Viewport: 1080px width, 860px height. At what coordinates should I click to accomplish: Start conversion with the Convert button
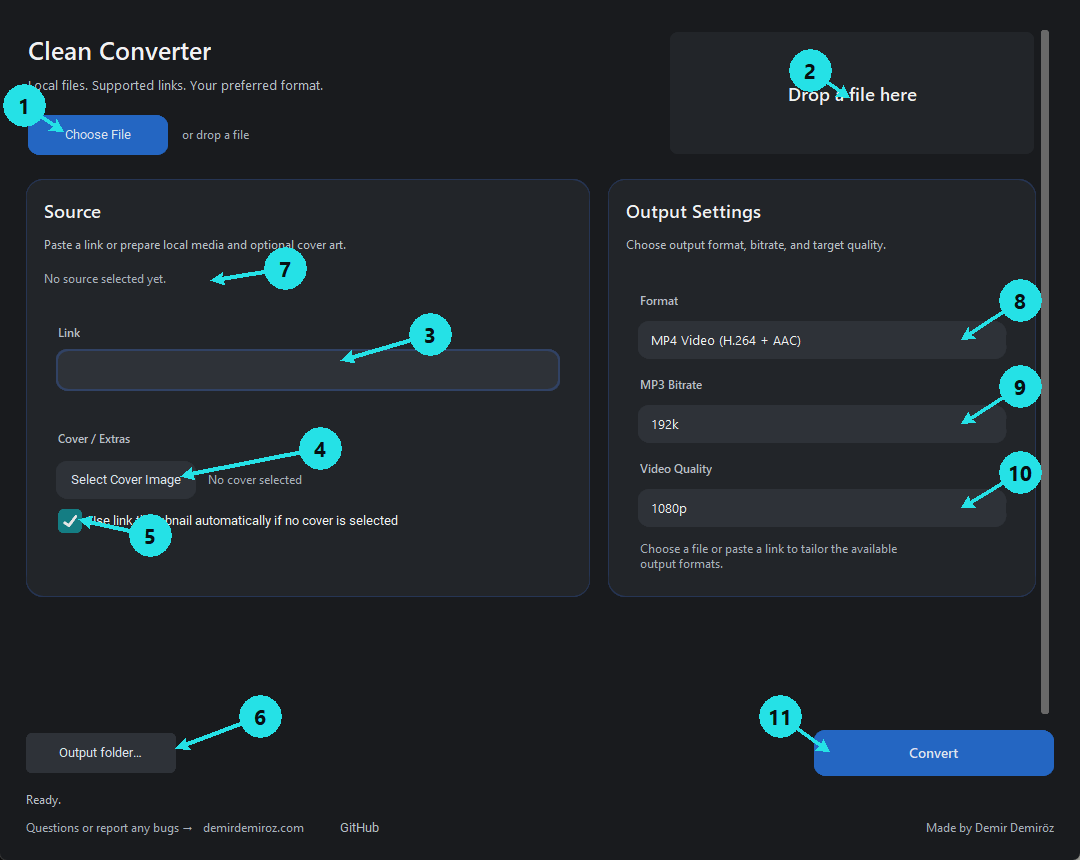pos(933,753)
